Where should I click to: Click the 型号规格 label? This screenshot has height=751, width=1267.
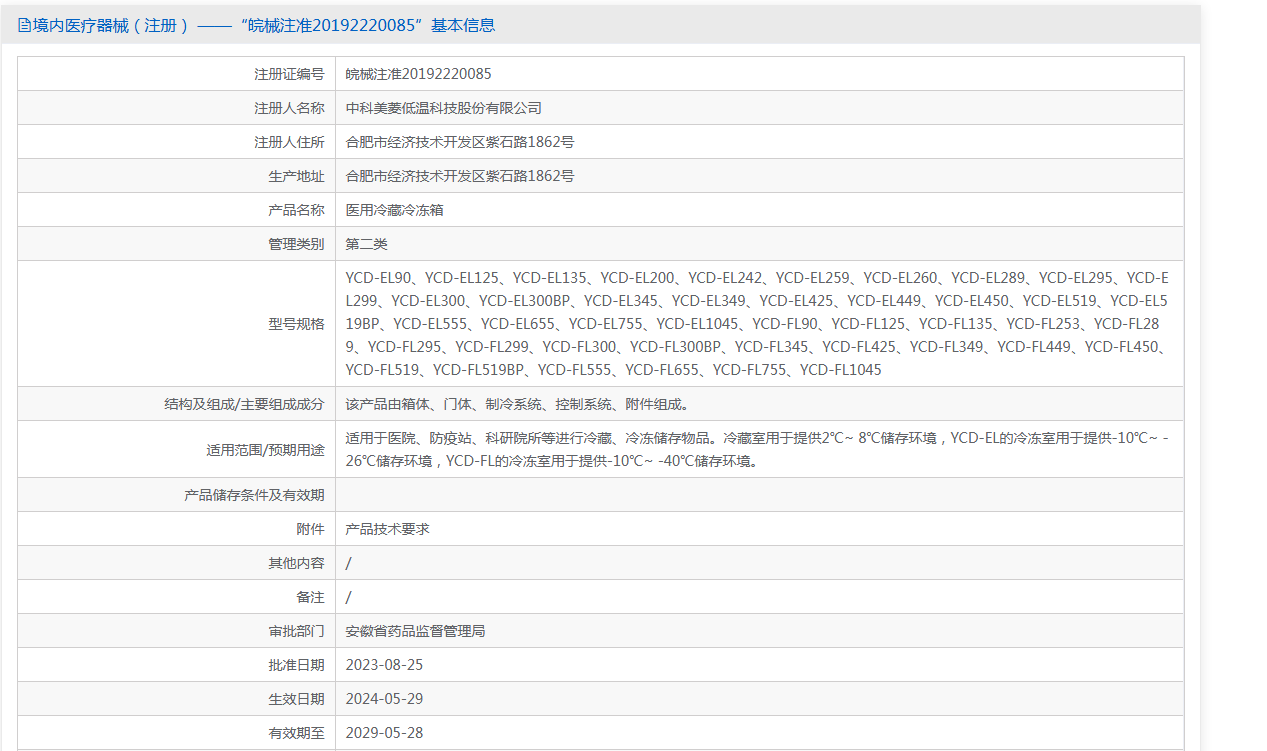click(296, 324)
